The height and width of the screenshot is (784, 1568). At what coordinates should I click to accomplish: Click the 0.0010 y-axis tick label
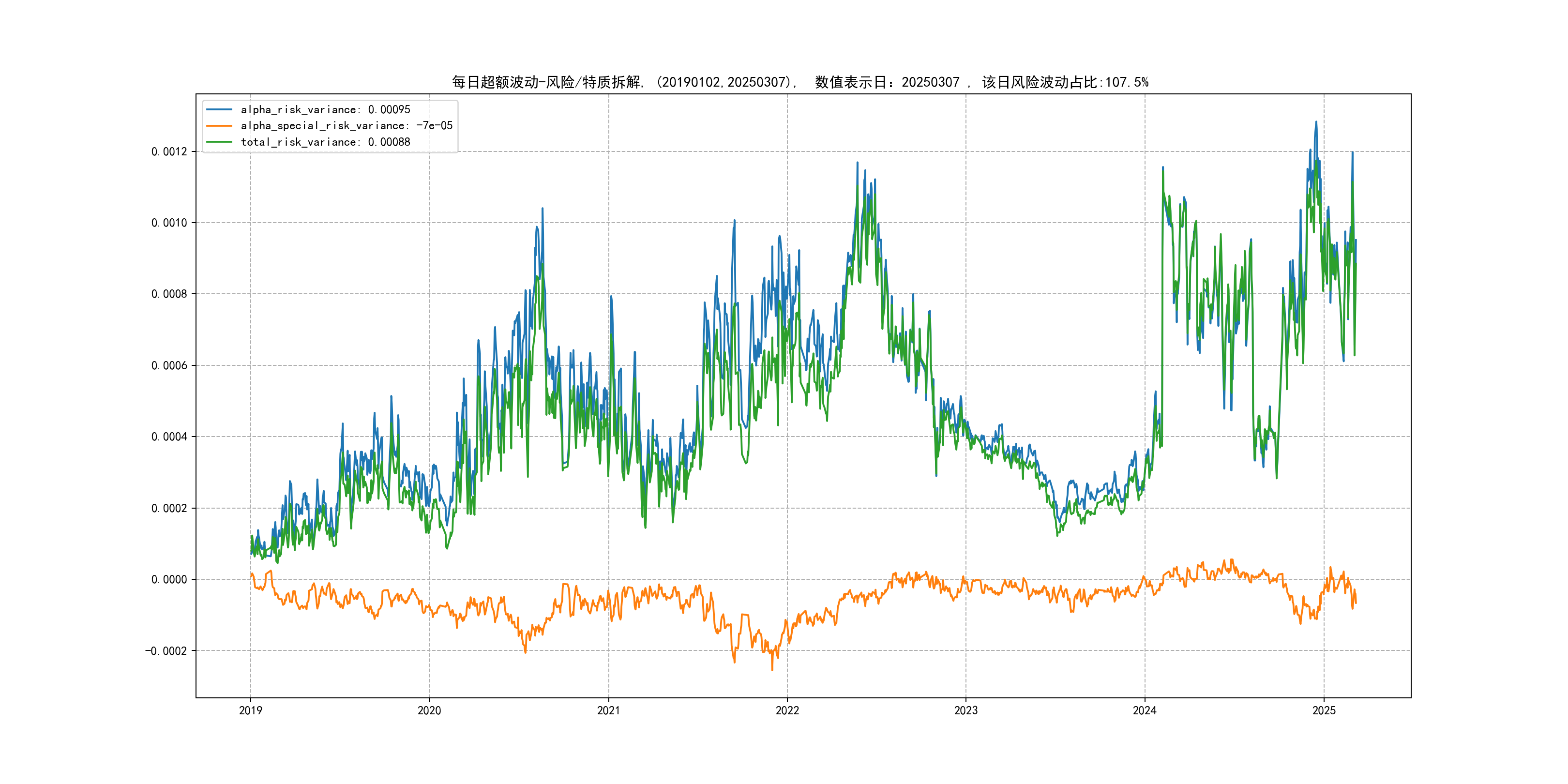[x=169, y=223]
